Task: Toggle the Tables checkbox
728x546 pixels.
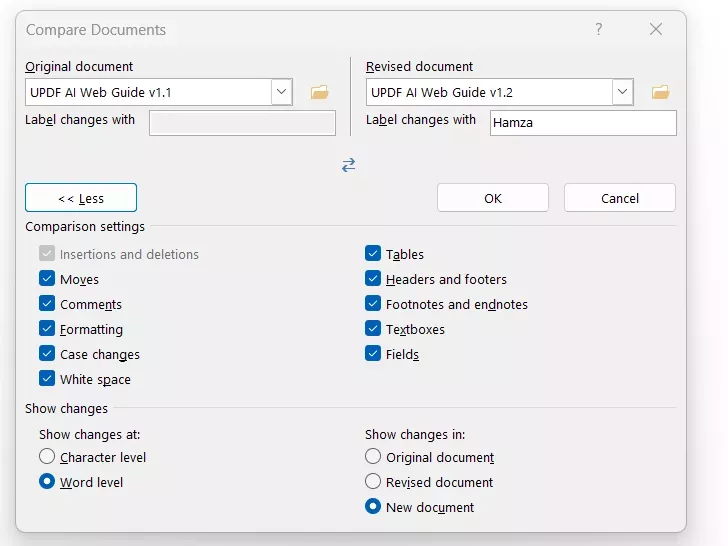Action: point(373,255)
